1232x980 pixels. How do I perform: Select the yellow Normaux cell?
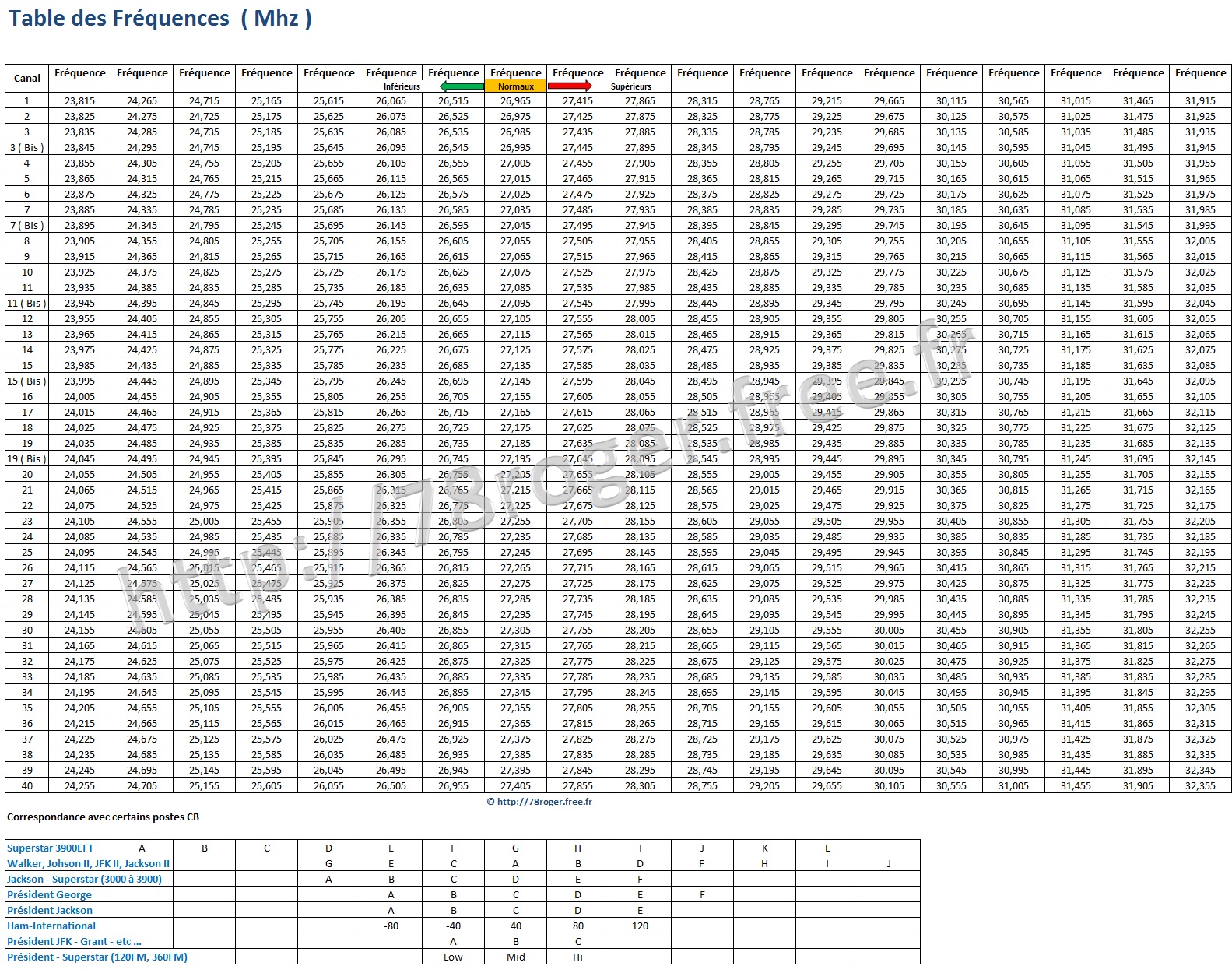point(516,86)
